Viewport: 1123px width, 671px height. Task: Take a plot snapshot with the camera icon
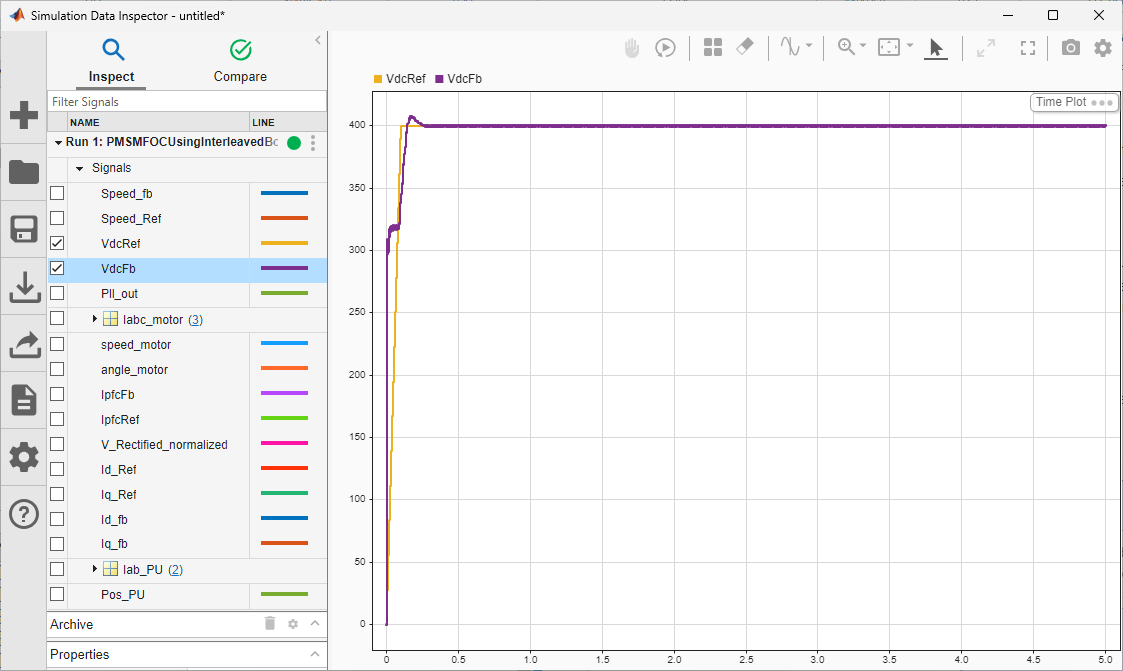[1070, 47]
